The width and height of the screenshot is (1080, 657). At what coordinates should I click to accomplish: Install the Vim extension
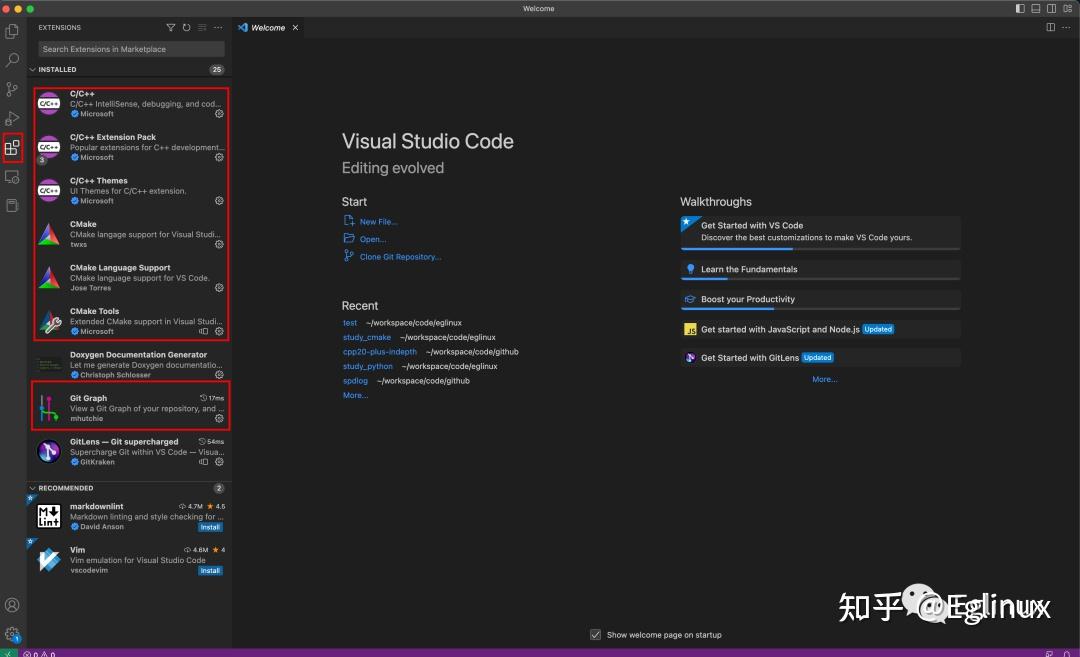pos(209,571)
